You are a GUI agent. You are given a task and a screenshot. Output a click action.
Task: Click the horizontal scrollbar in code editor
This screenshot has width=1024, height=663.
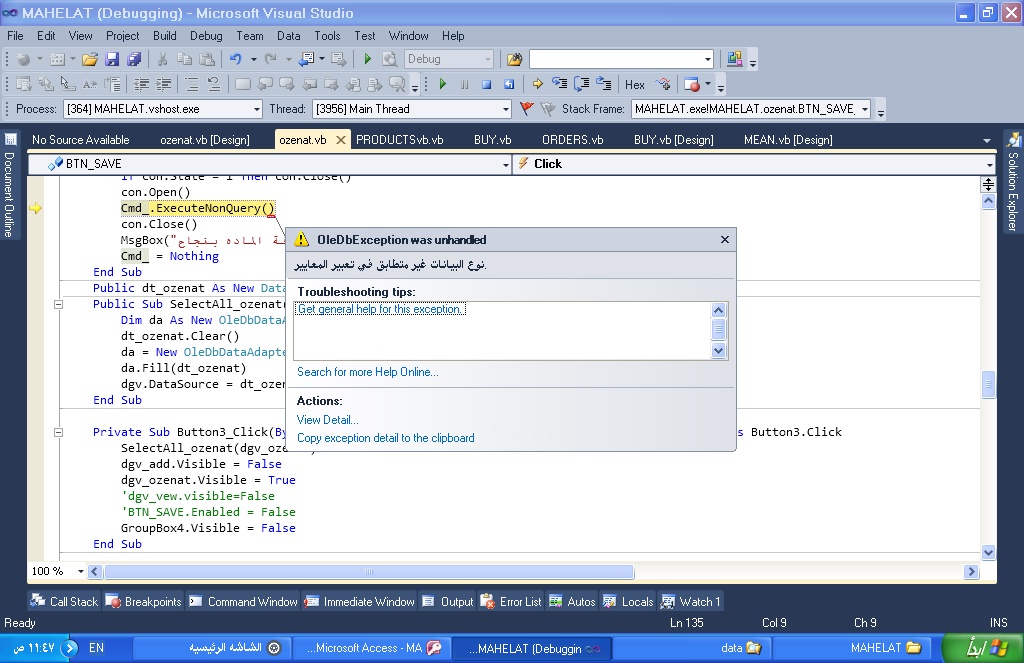(x=370, y=572)
